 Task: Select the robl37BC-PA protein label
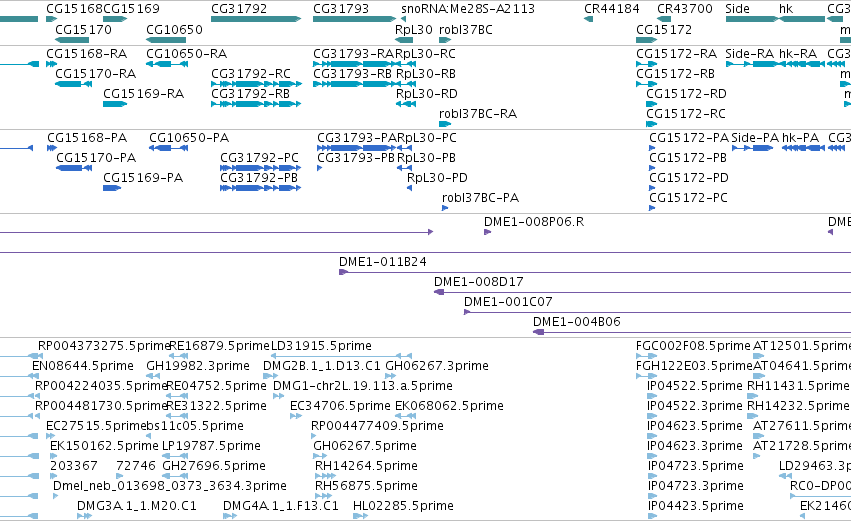coord(480,198)
